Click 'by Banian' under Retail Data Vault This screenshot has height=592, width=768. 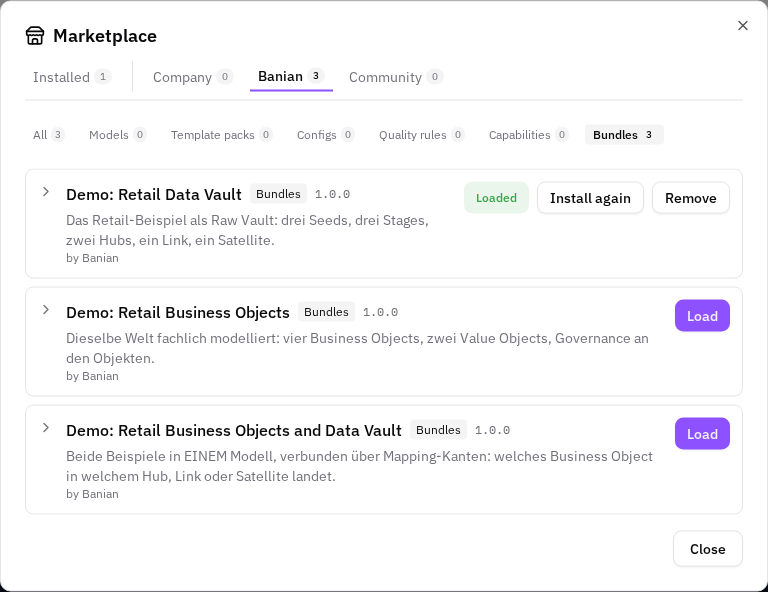coord(92,258)
